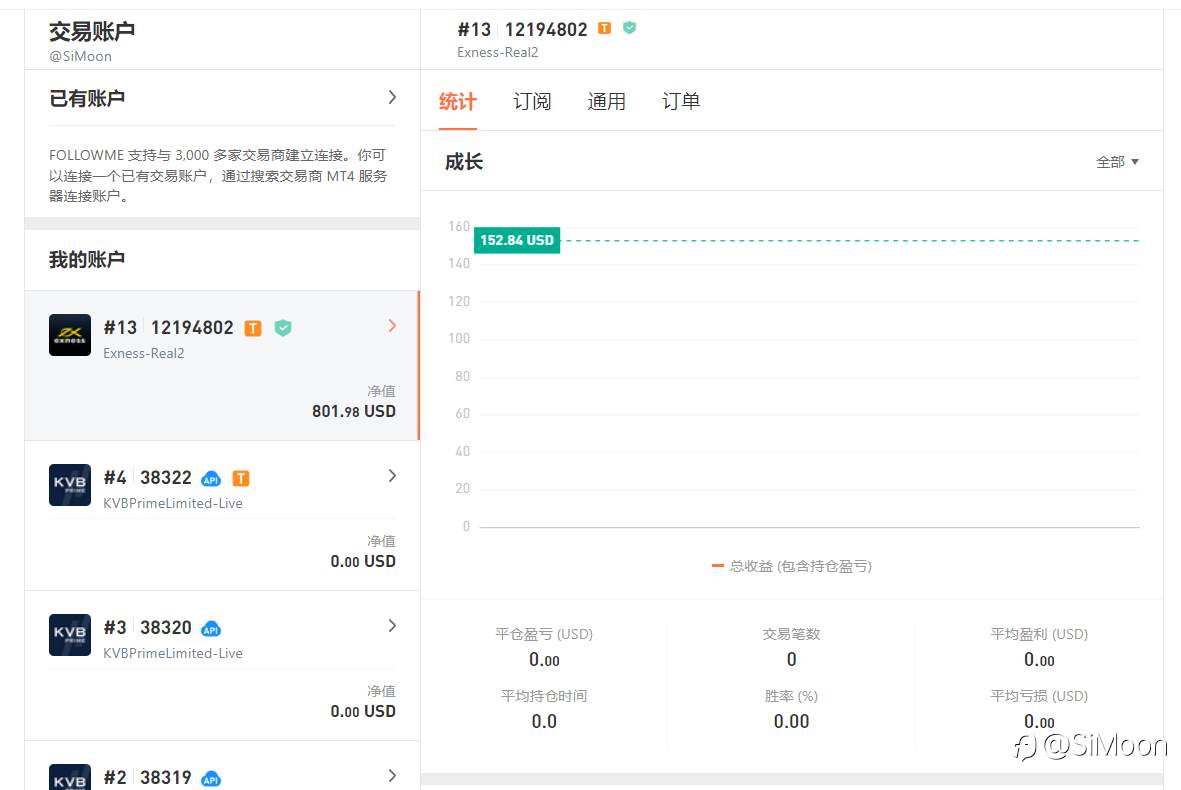Expand the 已有账户 section arrow
This screenshot has height=790, width=1181.
392,97
